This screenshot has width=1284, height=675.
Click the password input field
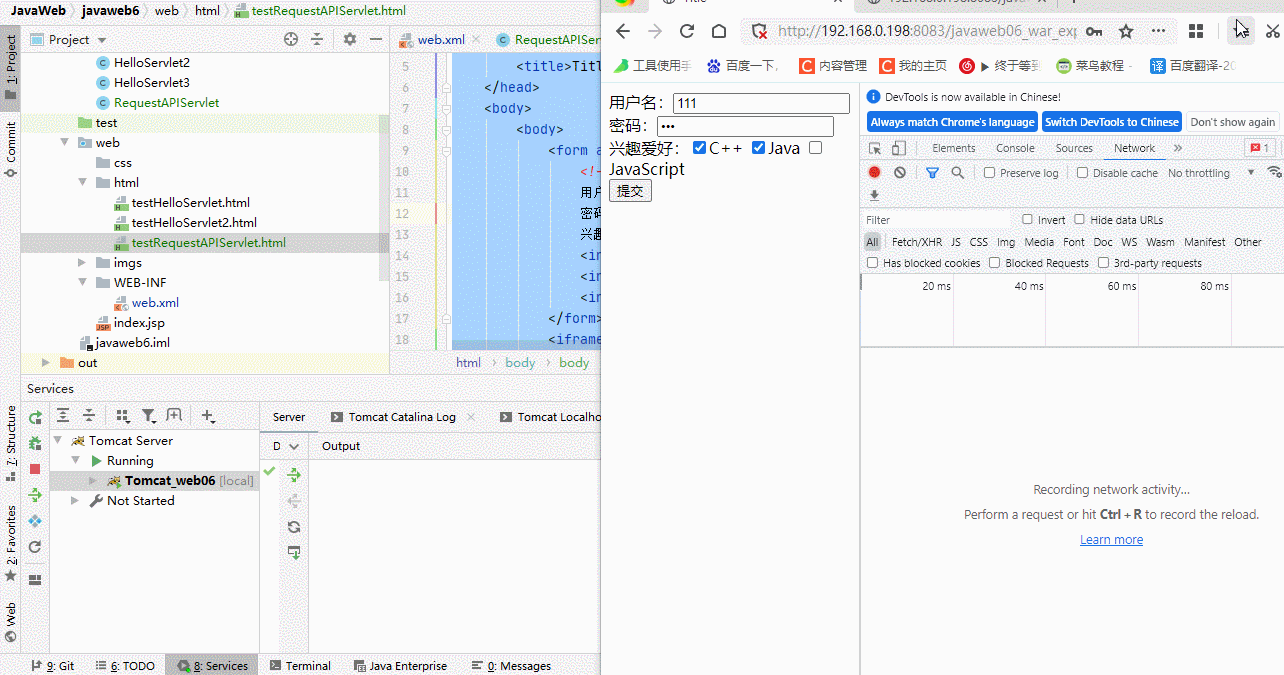(745, 126)
